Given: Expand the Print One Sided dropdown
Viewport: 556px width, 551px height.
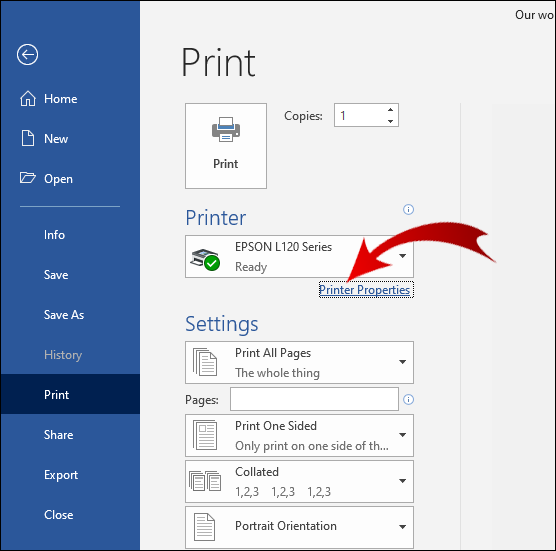Looking at the screenshot, I should coord(299,435).
